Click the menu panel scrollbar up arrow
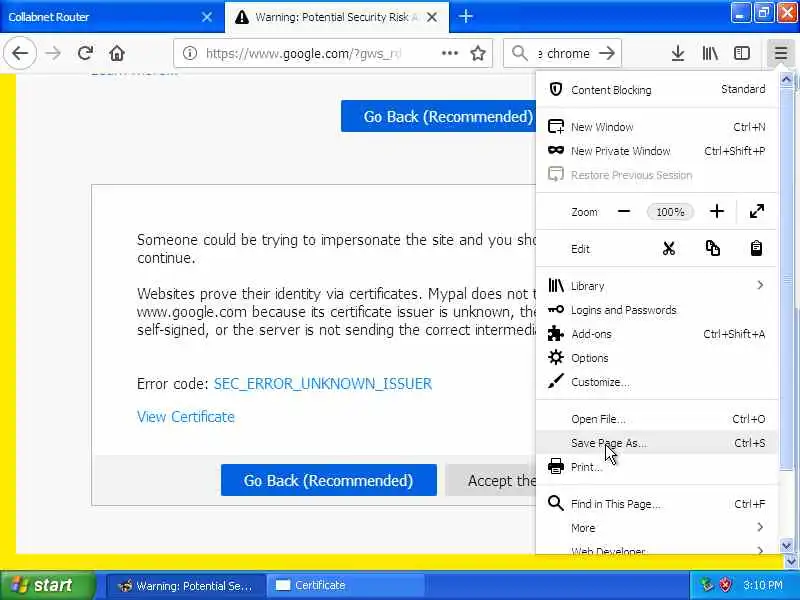Image resolution: width=800 pixels, height=600 pixels. pos(786,80)
